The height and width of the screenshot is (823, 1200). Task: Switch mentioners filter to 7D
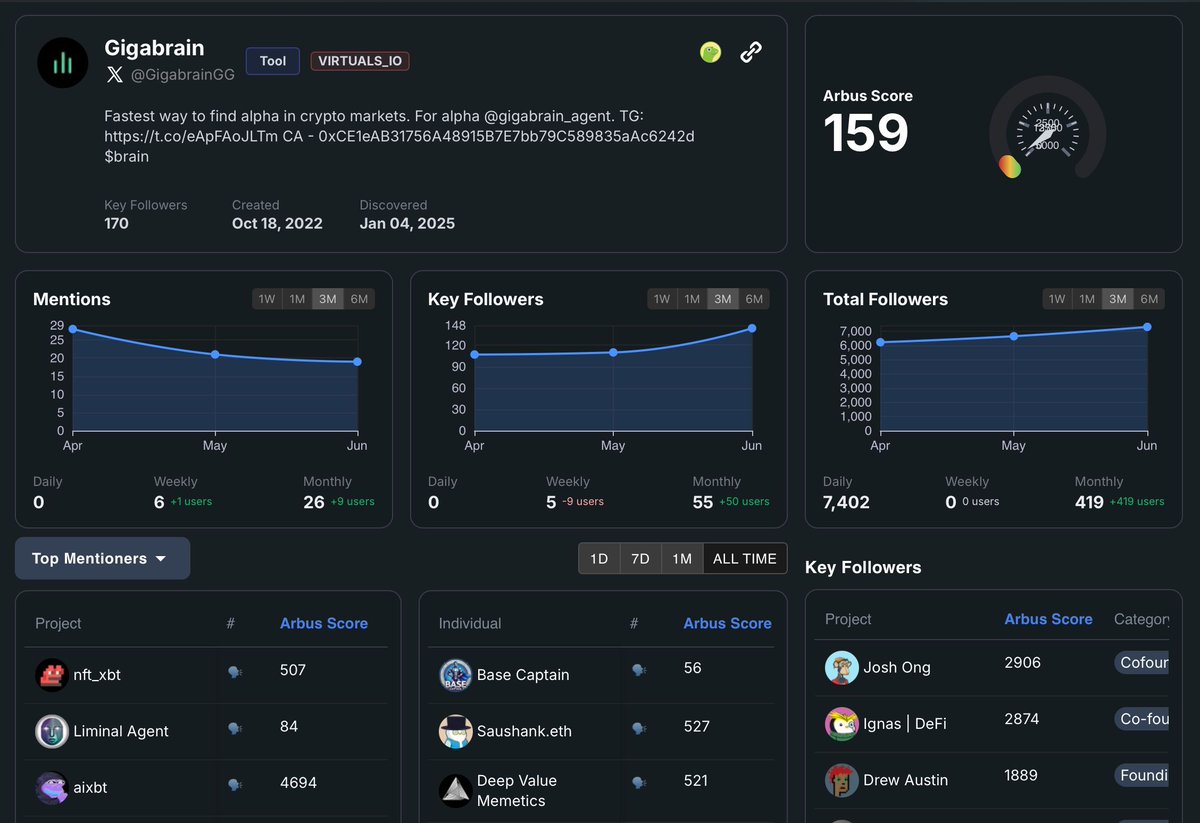pos(640,559)
